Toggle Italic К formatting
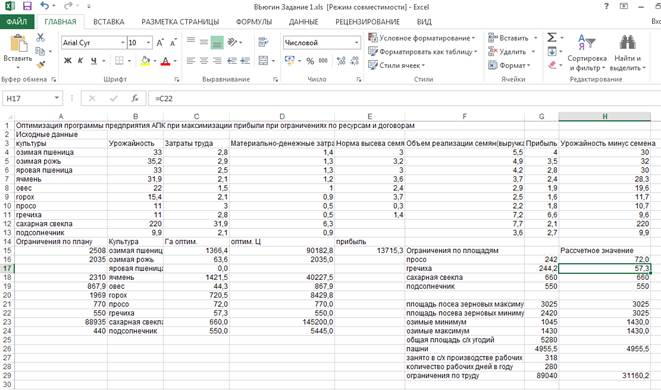 click(80, 61)
